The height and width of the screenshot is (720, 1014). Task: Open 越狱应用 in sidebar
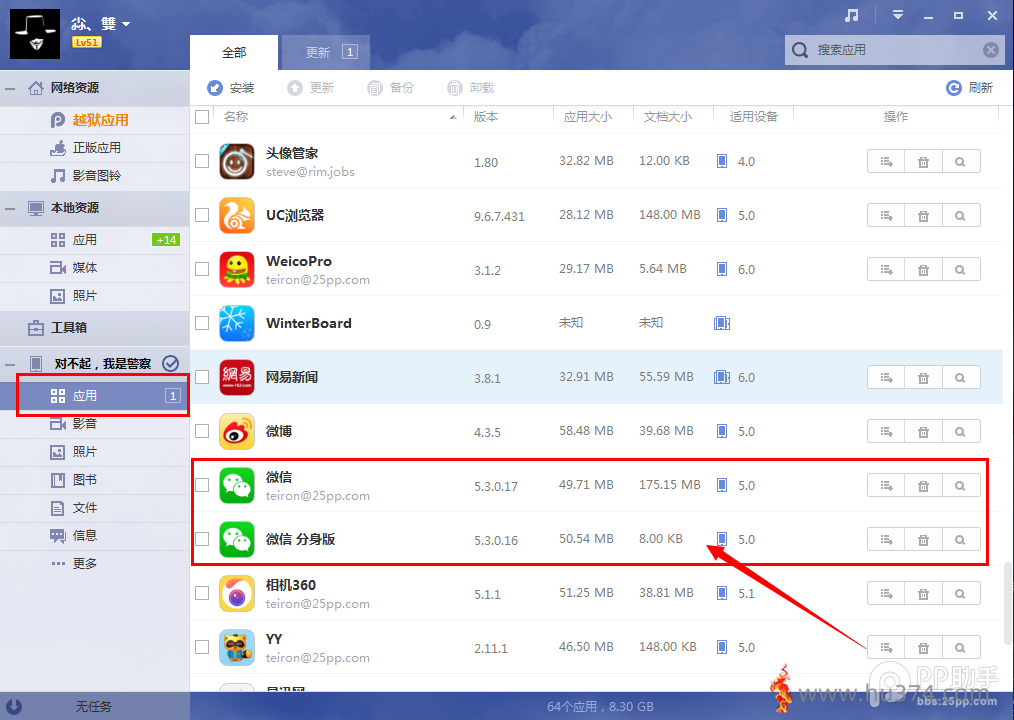pyautogui.click(x=94, y=120)
